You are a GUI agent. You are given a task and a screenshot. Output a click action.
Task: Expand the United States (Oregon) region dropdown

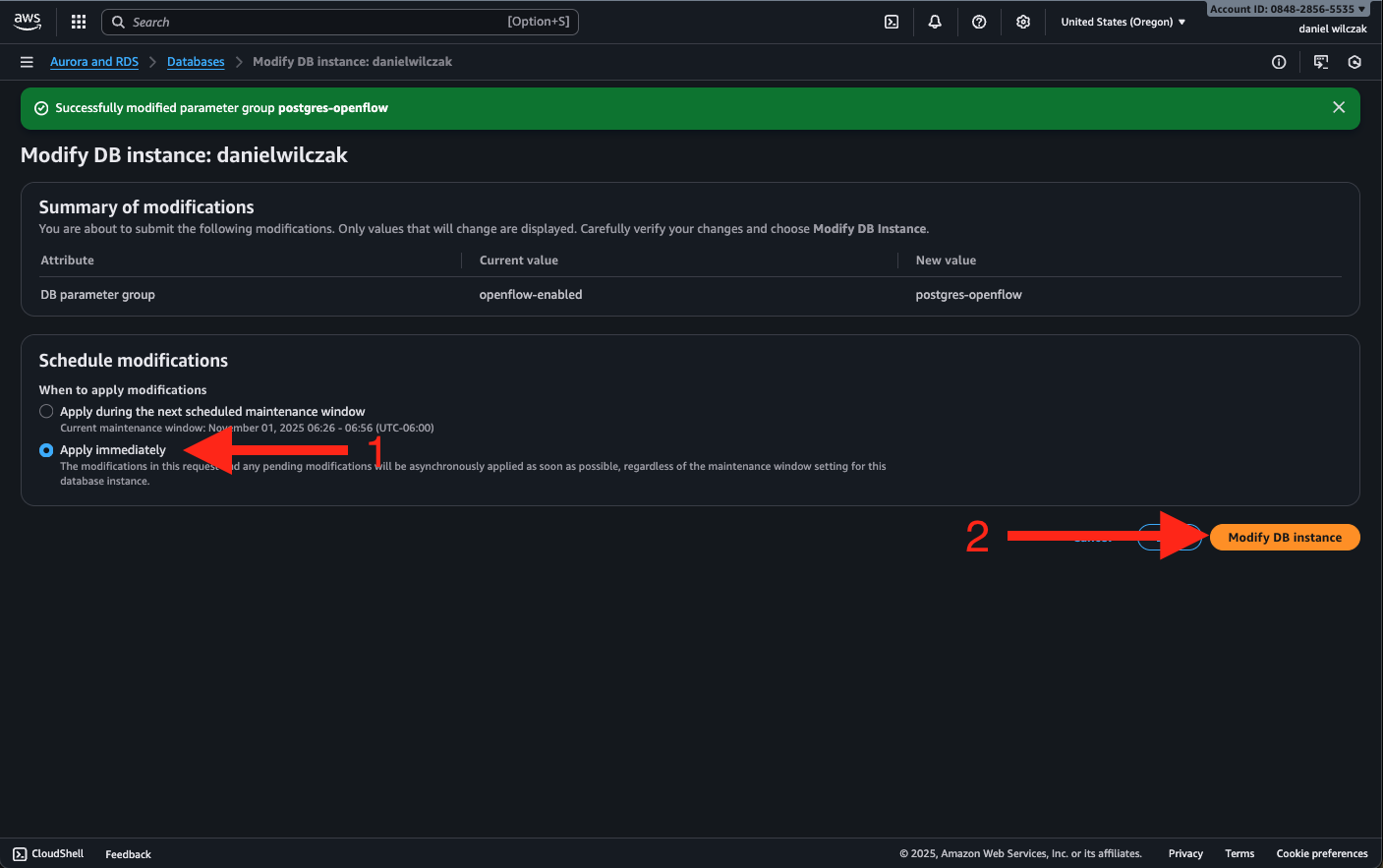[1123, 22]
